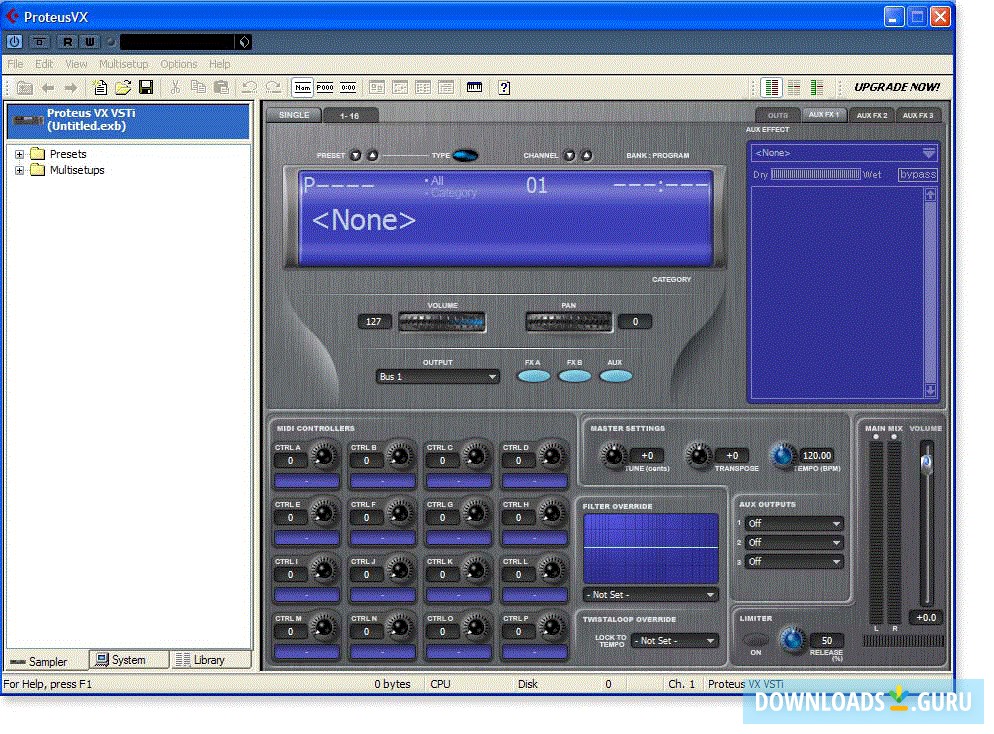Open the Output Bus 1 dropdown
Viewport: 994px width, 734px height.
[437, 377]
